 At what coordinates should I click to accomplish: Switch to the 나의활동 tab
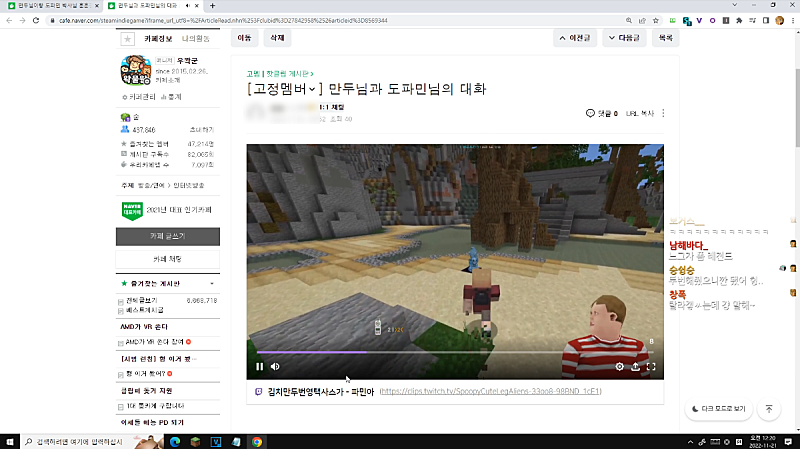pos(196,38)
